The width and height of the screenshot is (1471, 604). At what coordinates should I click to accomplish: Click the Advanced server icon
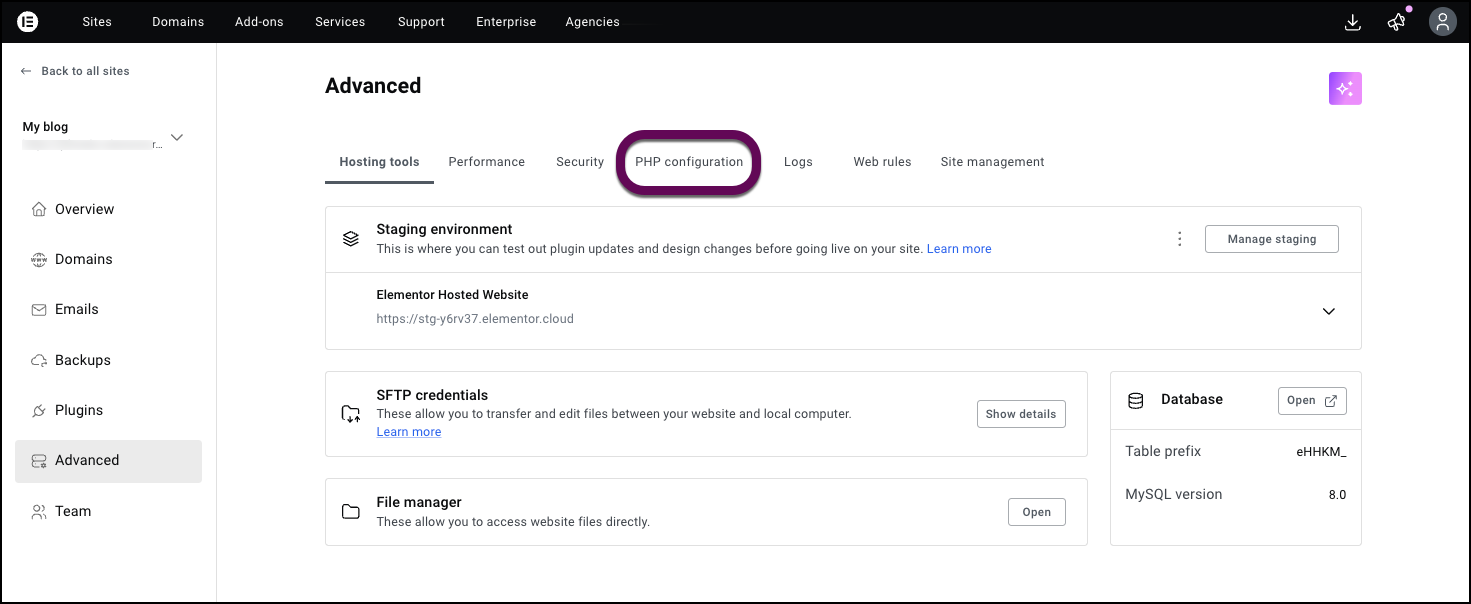39,461
